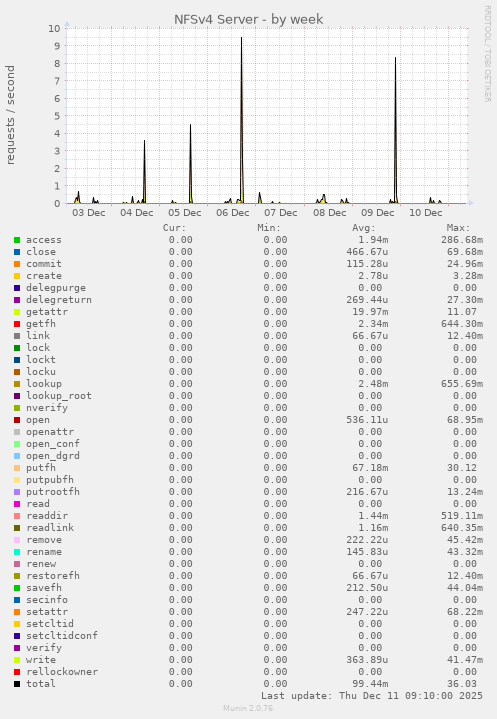Select the 'rellockowner' legend label

[x=62, y=672]
